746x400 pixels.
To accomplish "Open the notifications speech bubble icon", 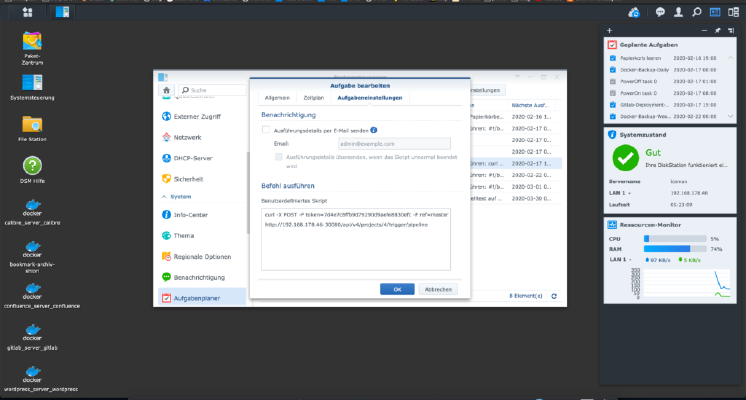I will click(x=660, y=12).
